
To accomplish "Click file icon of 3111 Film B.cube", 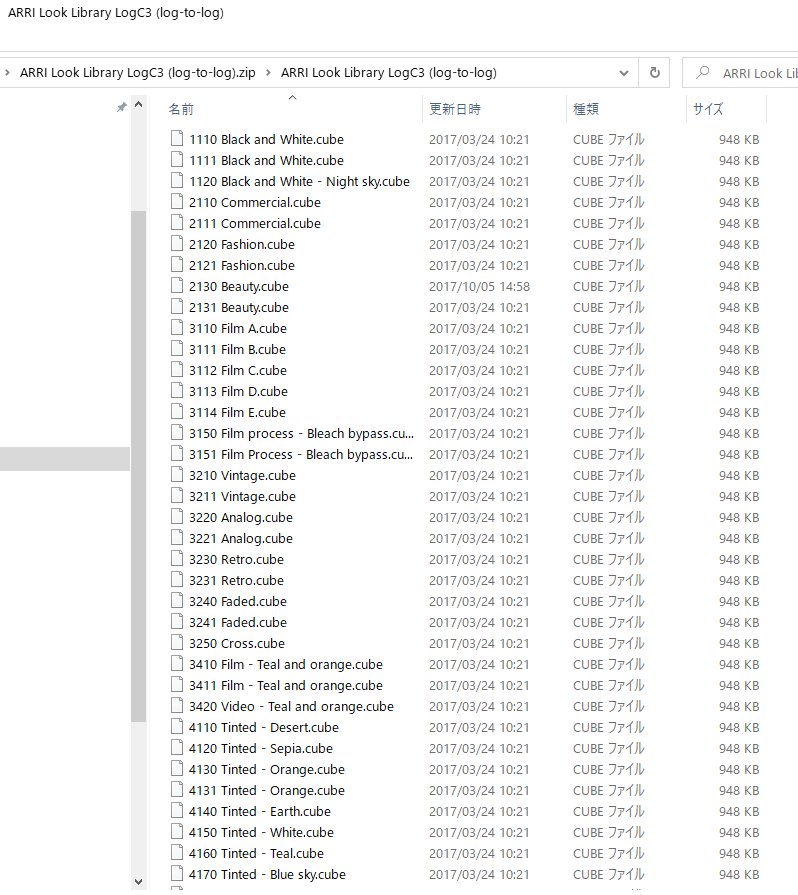I will coord(178,349).
